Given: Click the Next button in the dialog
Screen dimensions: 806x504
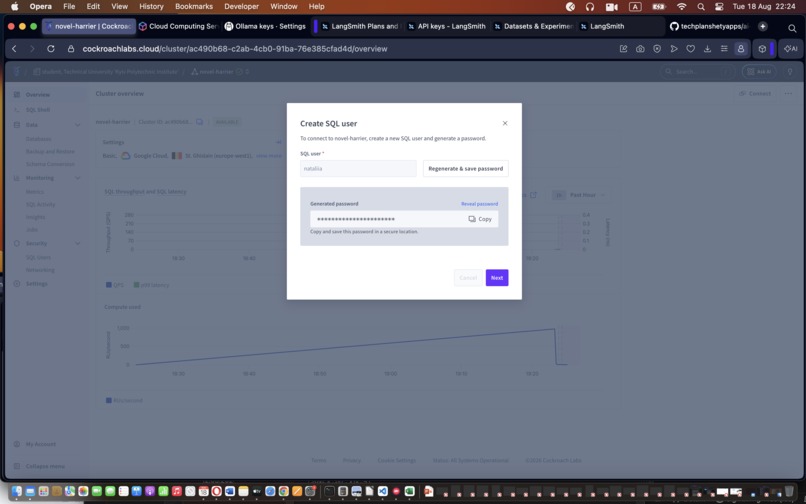Looking at the screenshot, I should coord(497,278).
